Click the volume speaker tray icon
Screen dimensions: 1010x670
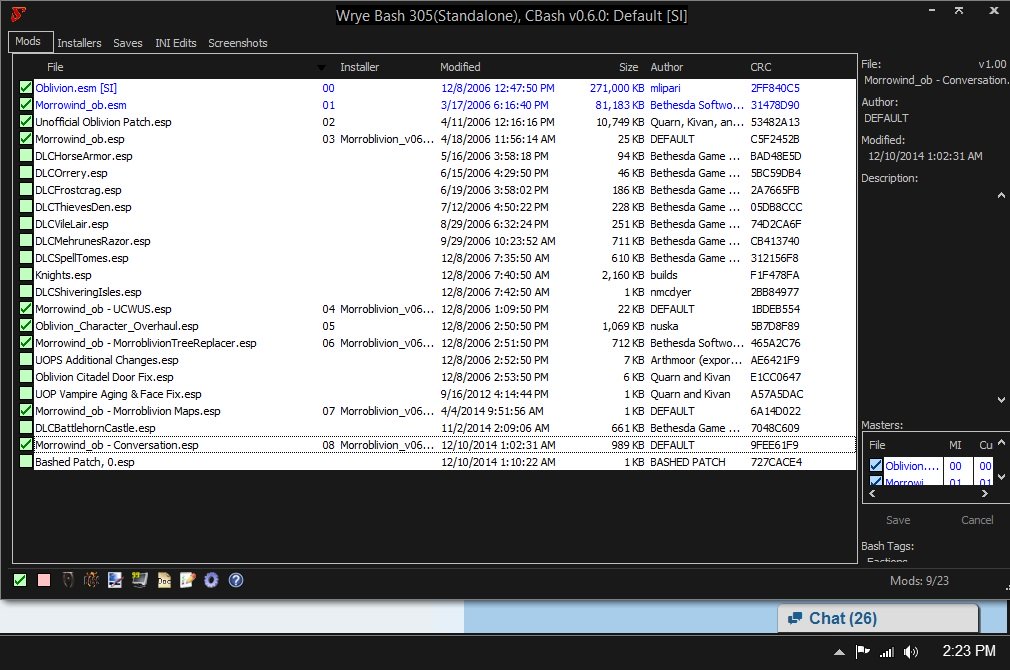[910, 652]
